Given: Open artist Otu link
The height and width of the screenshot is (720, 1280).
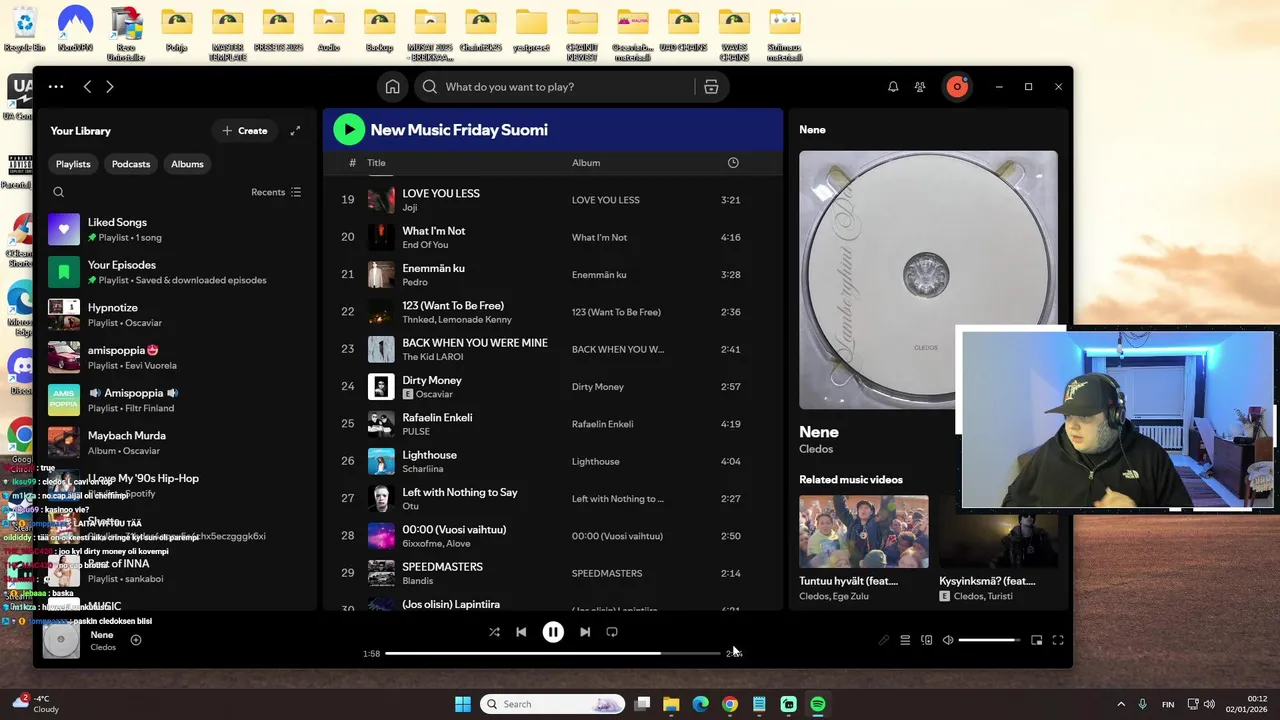Looking at the screenshot, I should [x=410, y=506].
